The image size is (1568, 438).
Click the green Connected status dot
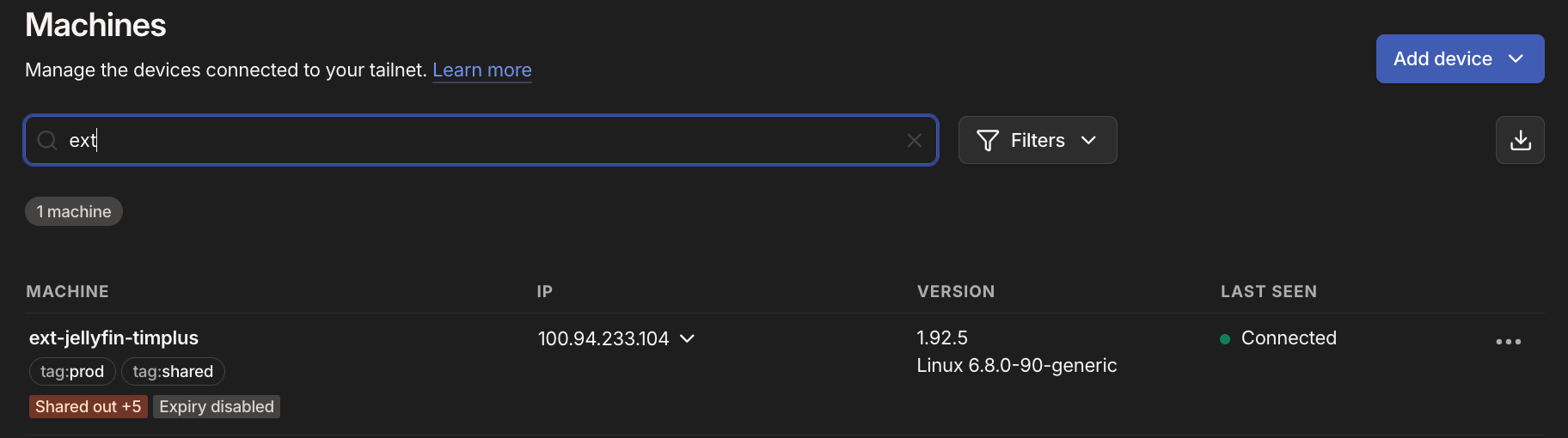coord(1225,339)
